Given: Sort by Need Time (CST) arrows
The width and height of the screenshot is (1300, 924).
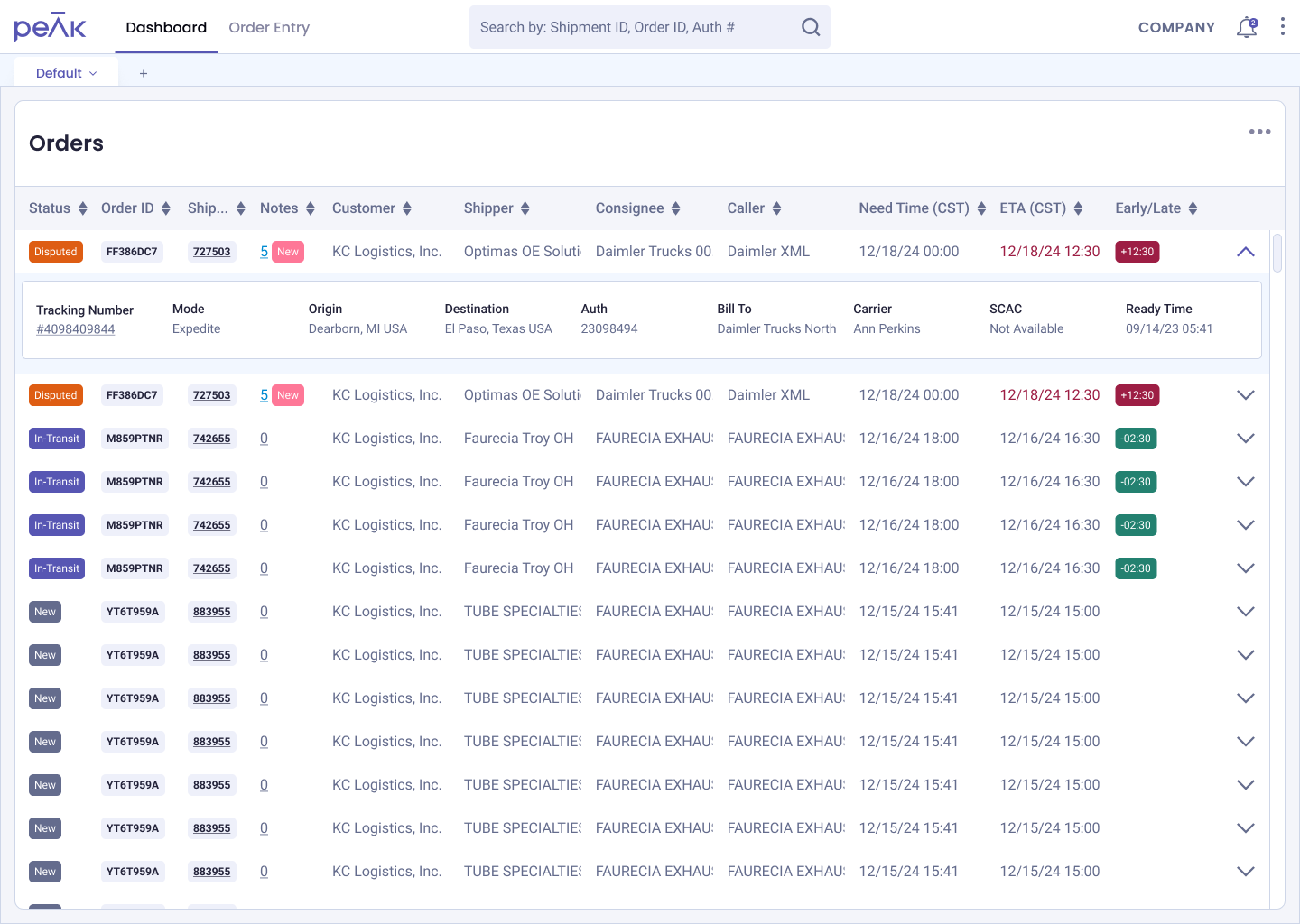Looking at the screenshot, I should 981,208.
